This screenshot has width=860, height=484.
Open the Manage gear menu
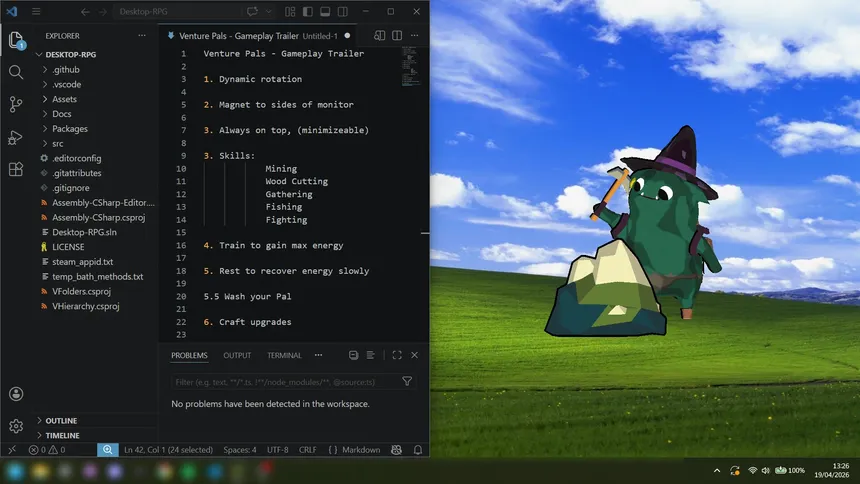pyautogui.click(x=16, y=426)
